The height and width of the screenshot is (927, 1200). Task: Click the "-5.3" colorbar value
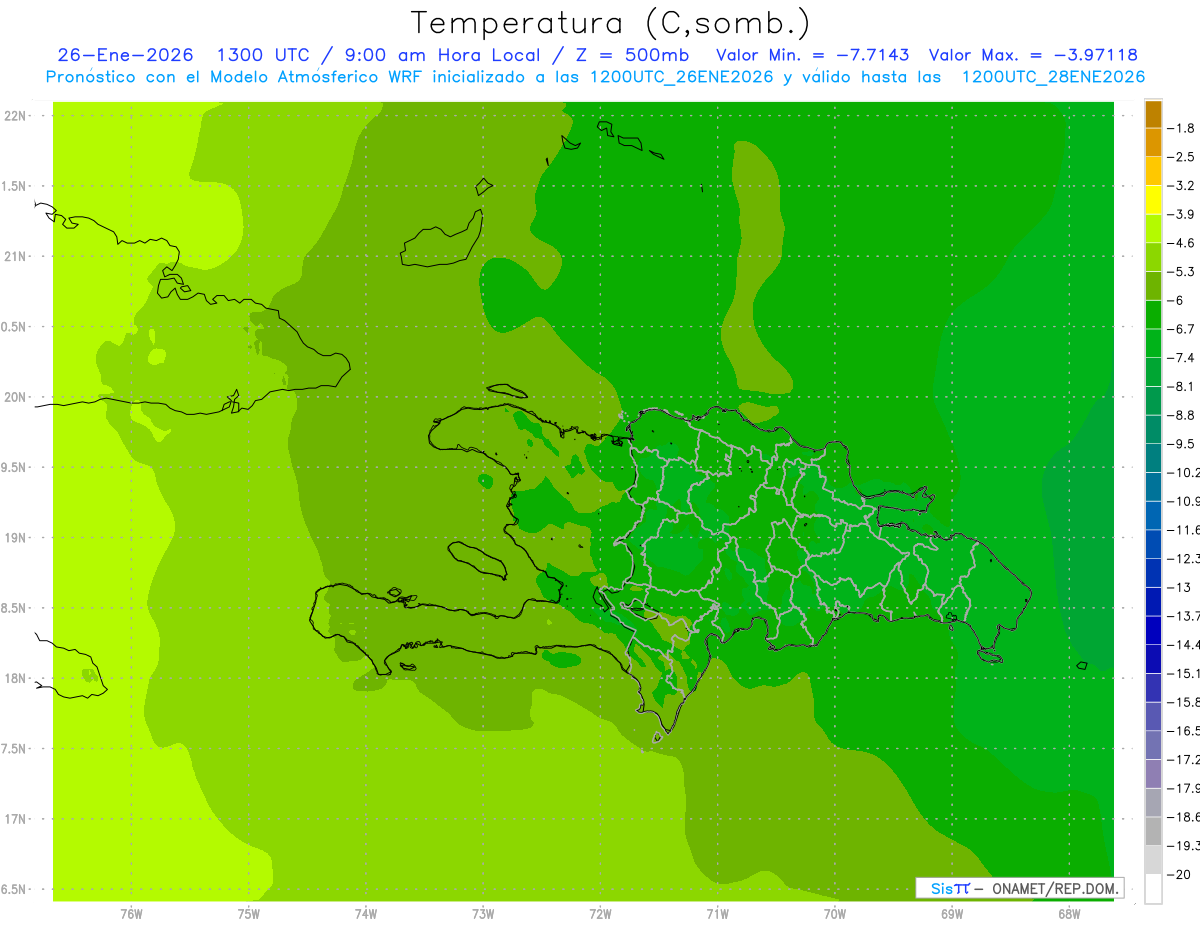click(1181, 272)
